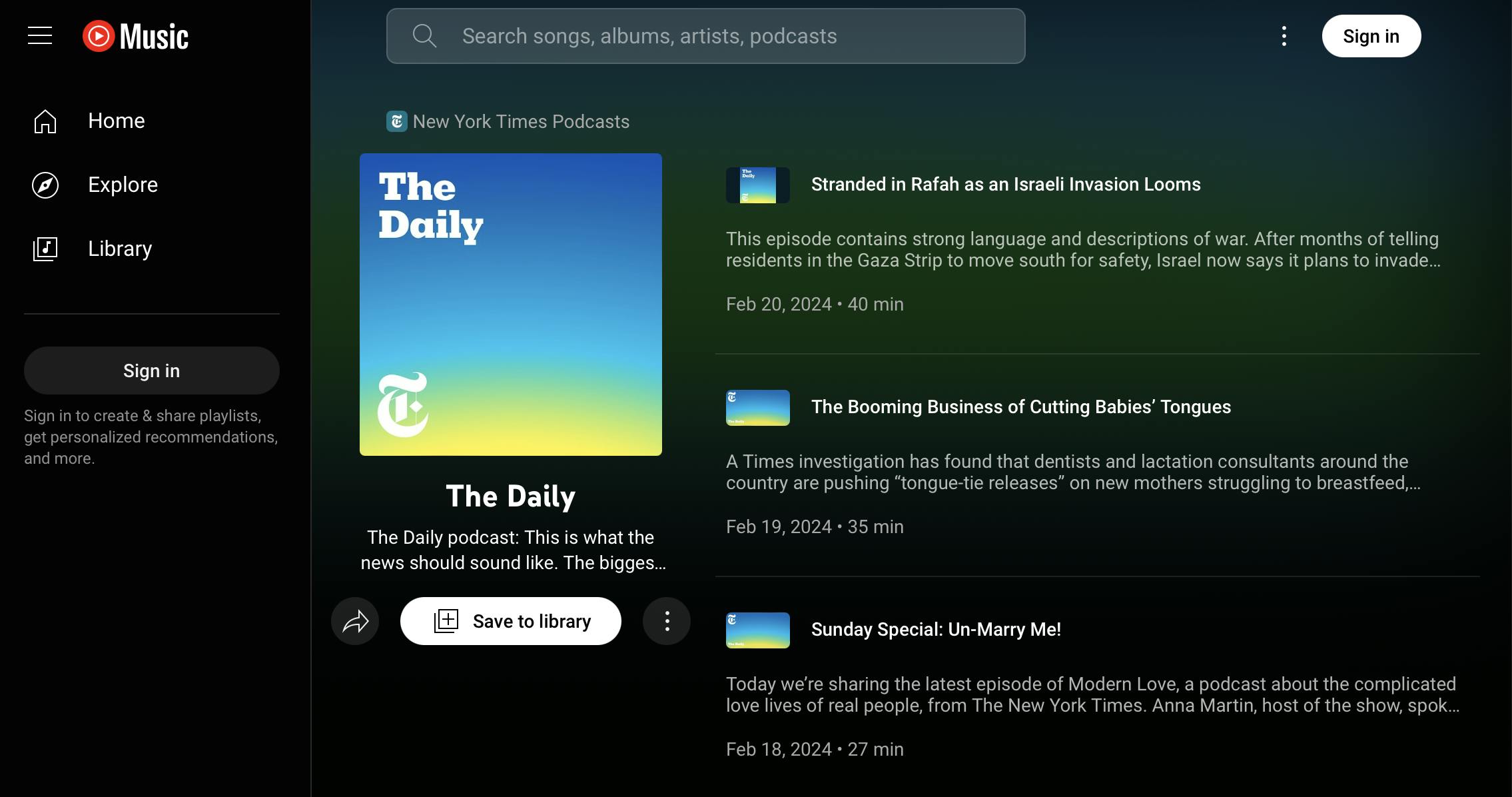
Task: Open Stranded in Rafah episode thumbnail
Action: coord(757,185)
